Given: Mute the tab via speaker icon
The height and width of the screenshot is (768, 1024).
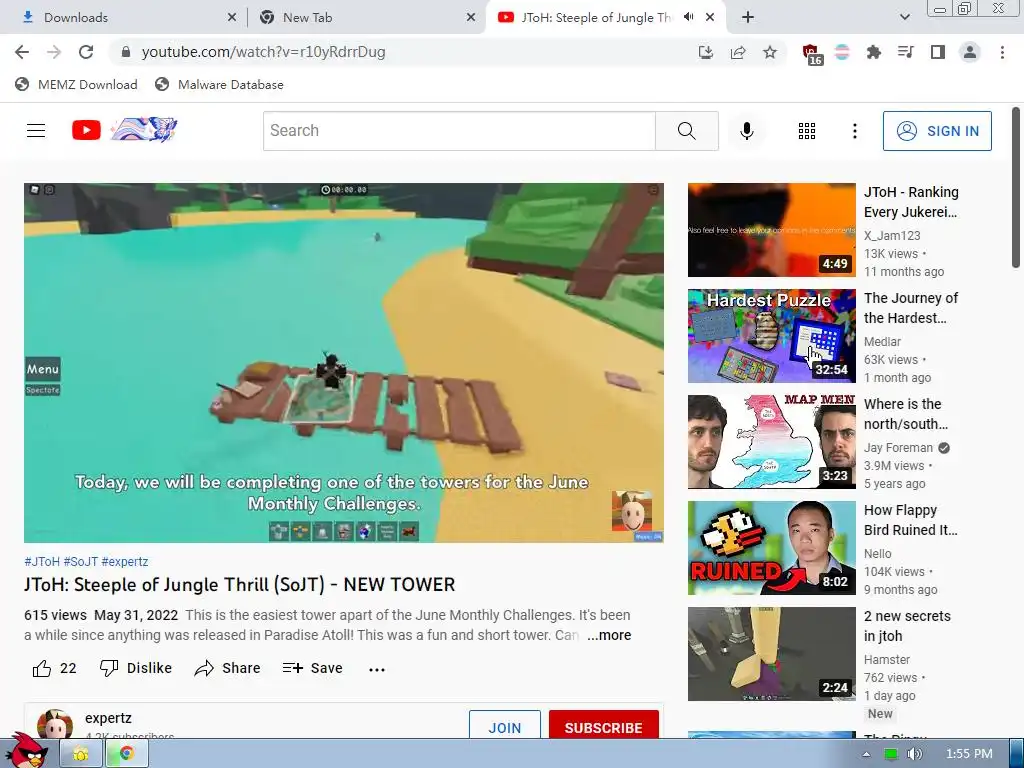Looking at the screenshot, I should [688, 17].
